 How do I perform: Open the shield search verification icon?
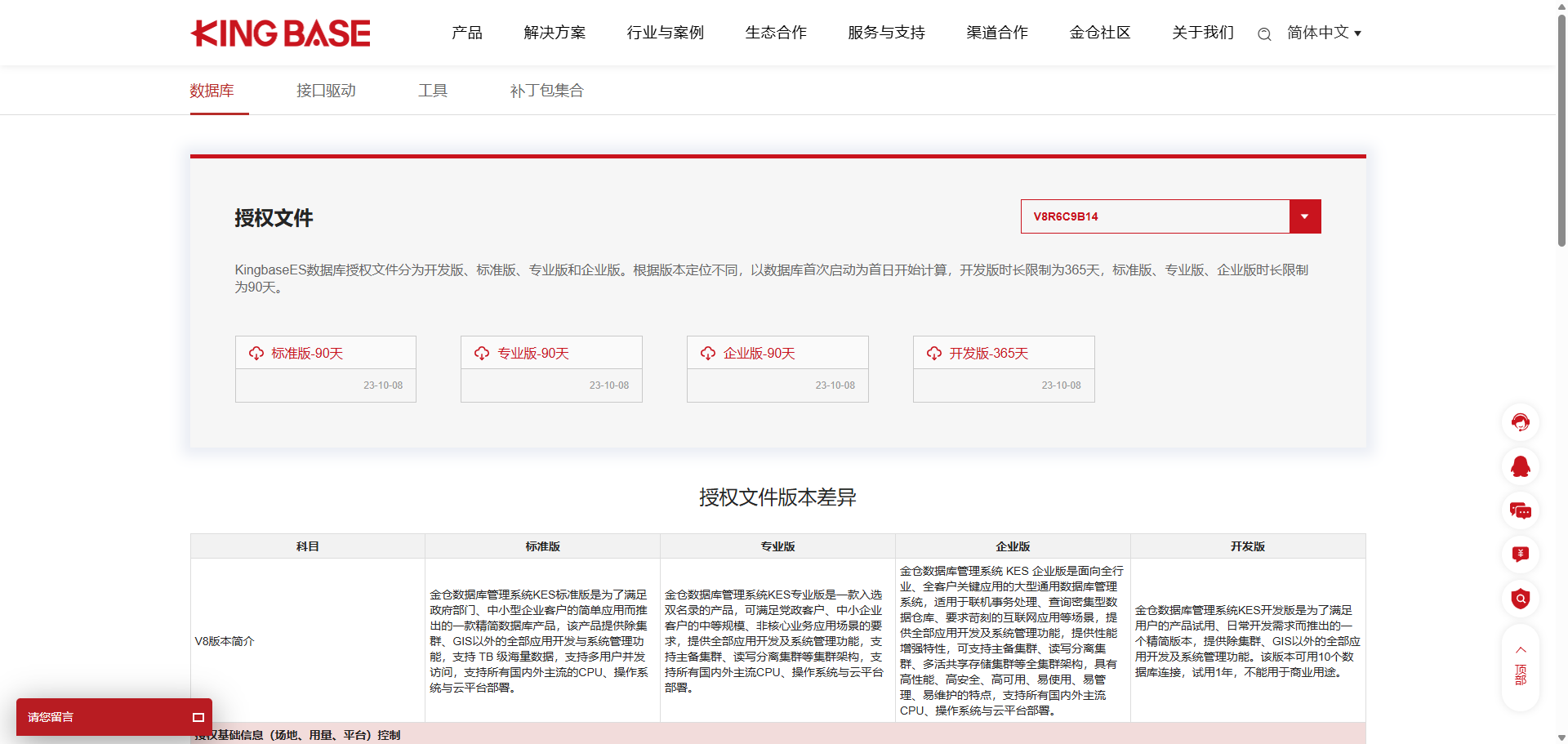1521,599
